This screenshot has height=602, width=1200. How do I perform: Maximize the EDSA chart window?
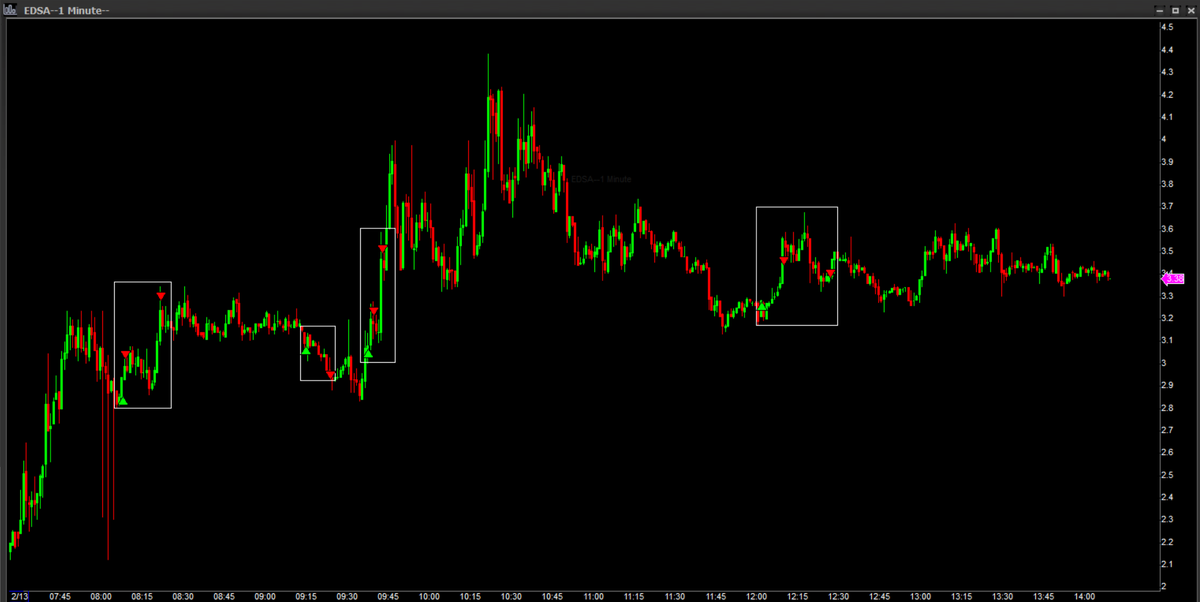[1174, 9]
